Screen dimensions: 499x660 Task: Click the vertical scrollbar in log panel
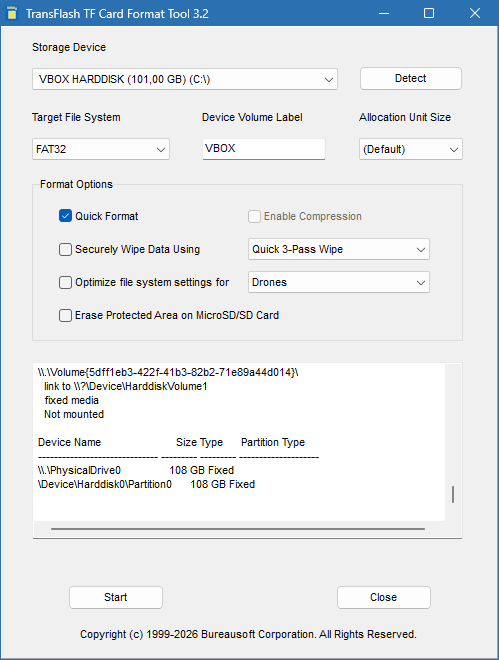453,494
